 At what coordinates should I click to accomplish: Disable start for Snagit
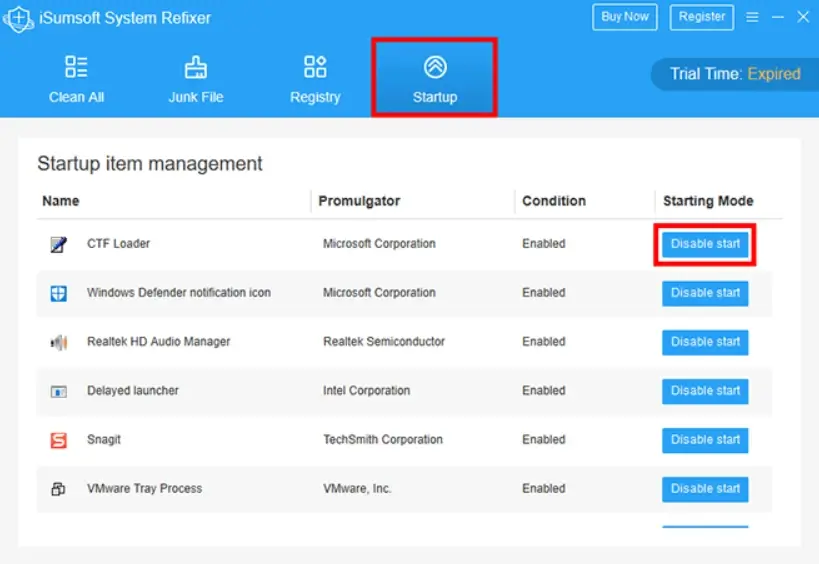point(705,440)
